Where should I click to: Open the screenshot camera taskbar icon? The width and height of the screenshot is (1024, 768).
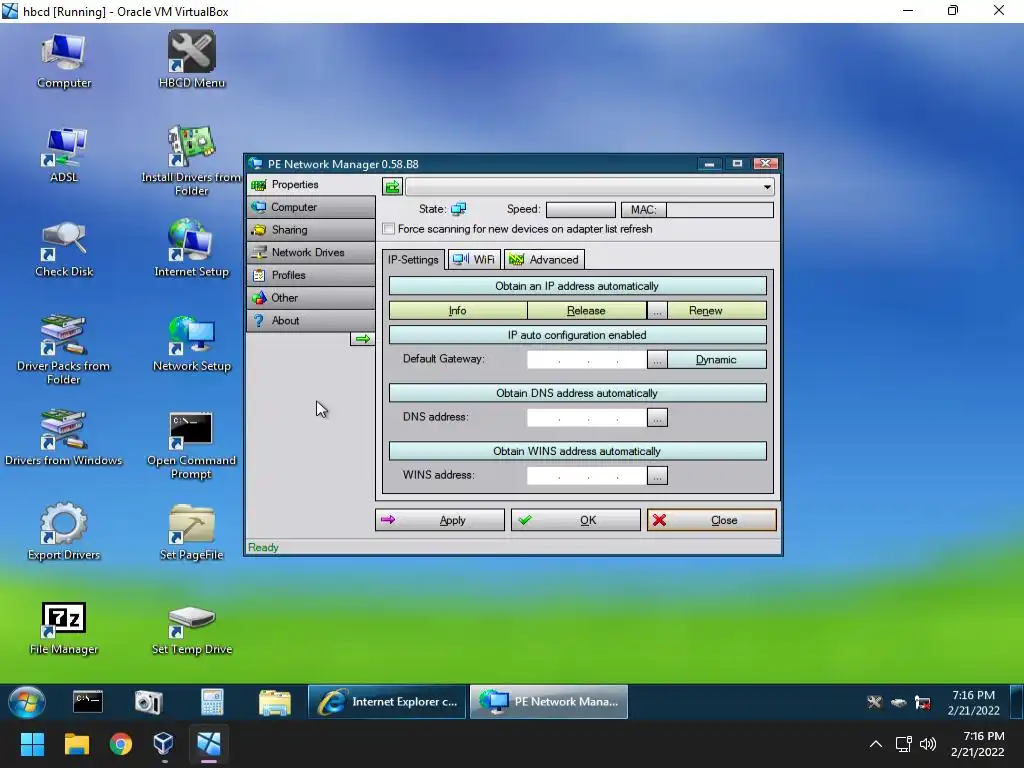148,702
